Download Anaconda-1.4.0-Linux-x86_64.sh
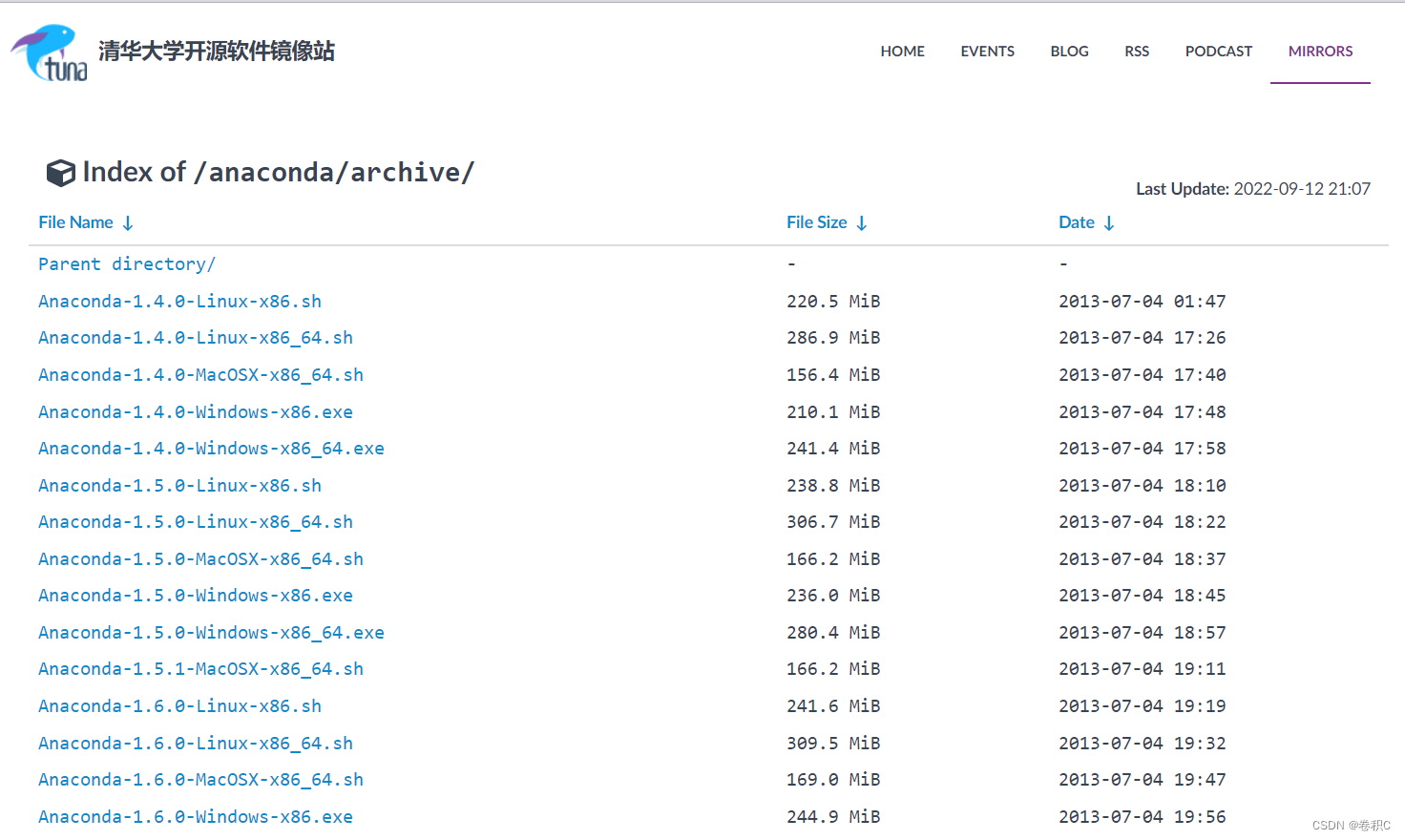 coord(196,338)
